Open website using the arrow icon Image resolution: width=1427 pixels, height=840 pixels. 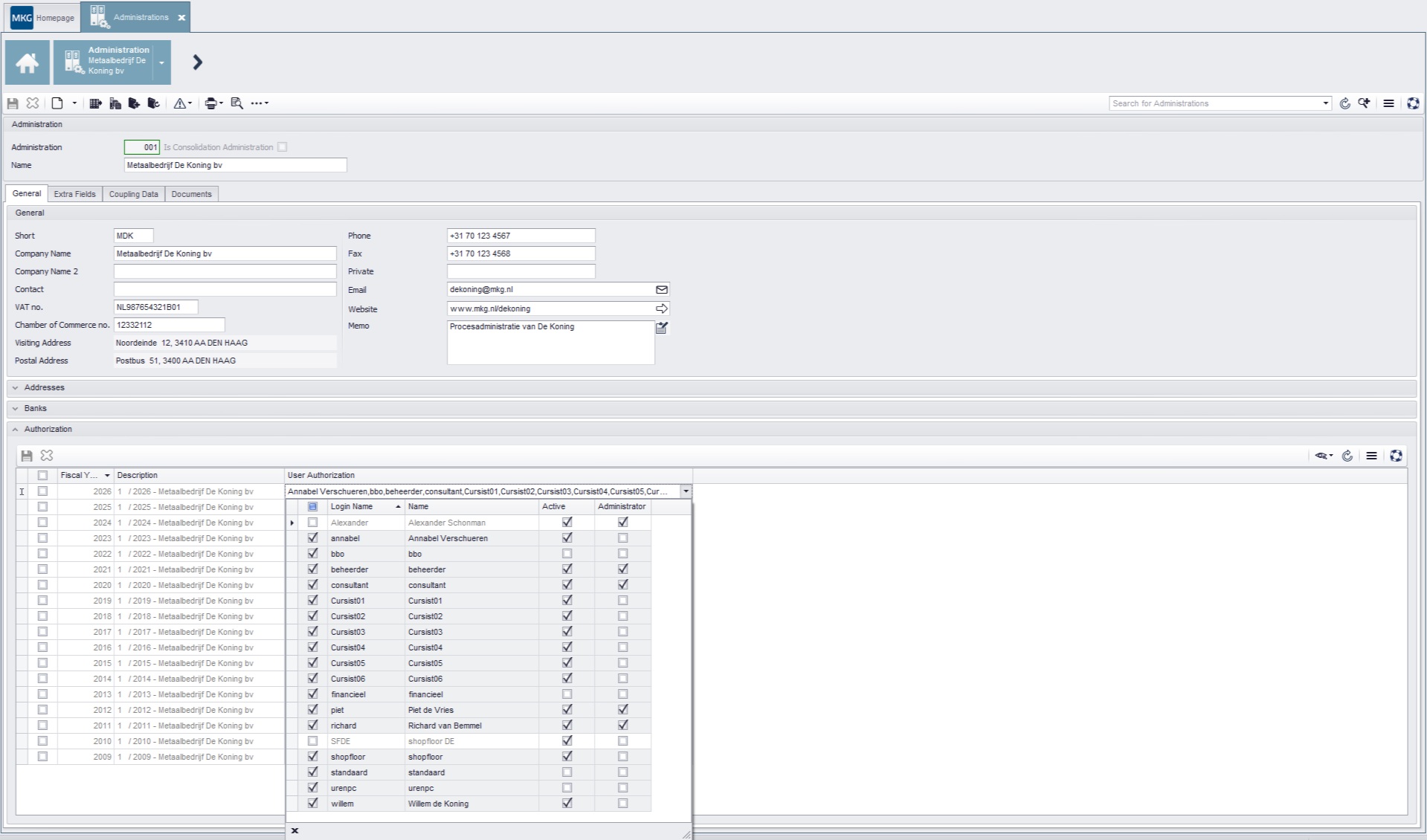(661, 308)
